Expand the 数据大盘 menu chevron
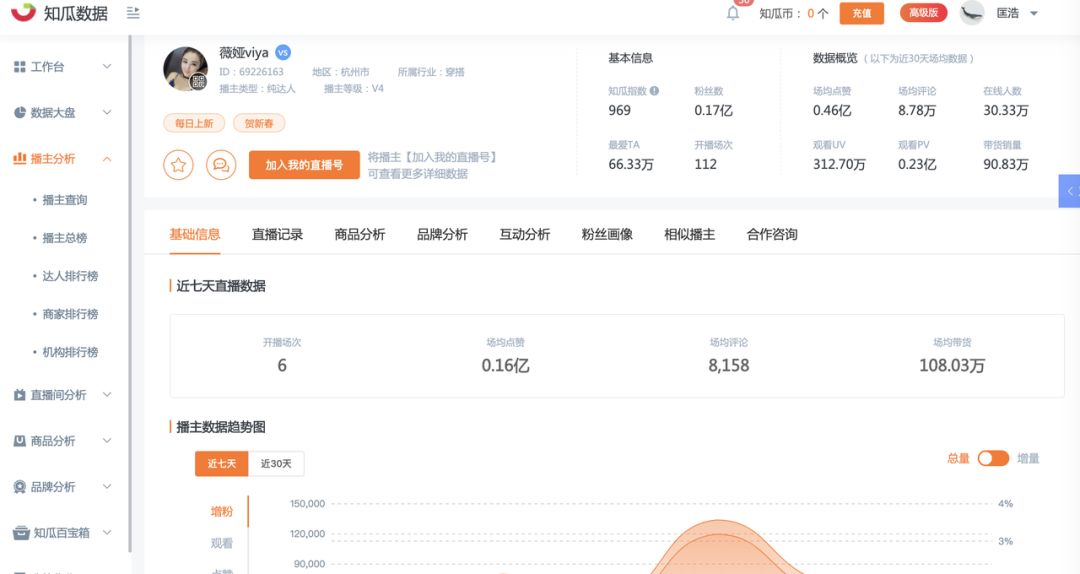 click(x=107, y=112)
